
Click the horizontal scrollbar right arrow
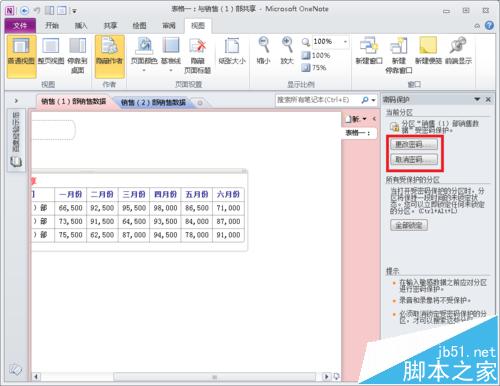(x=326, y=377)
